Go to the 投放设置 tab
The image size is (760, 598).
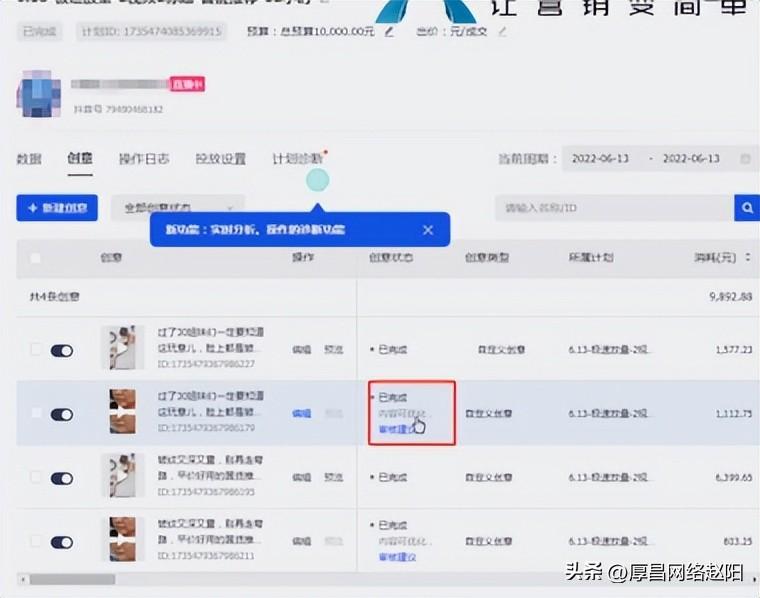coord(221,158)
